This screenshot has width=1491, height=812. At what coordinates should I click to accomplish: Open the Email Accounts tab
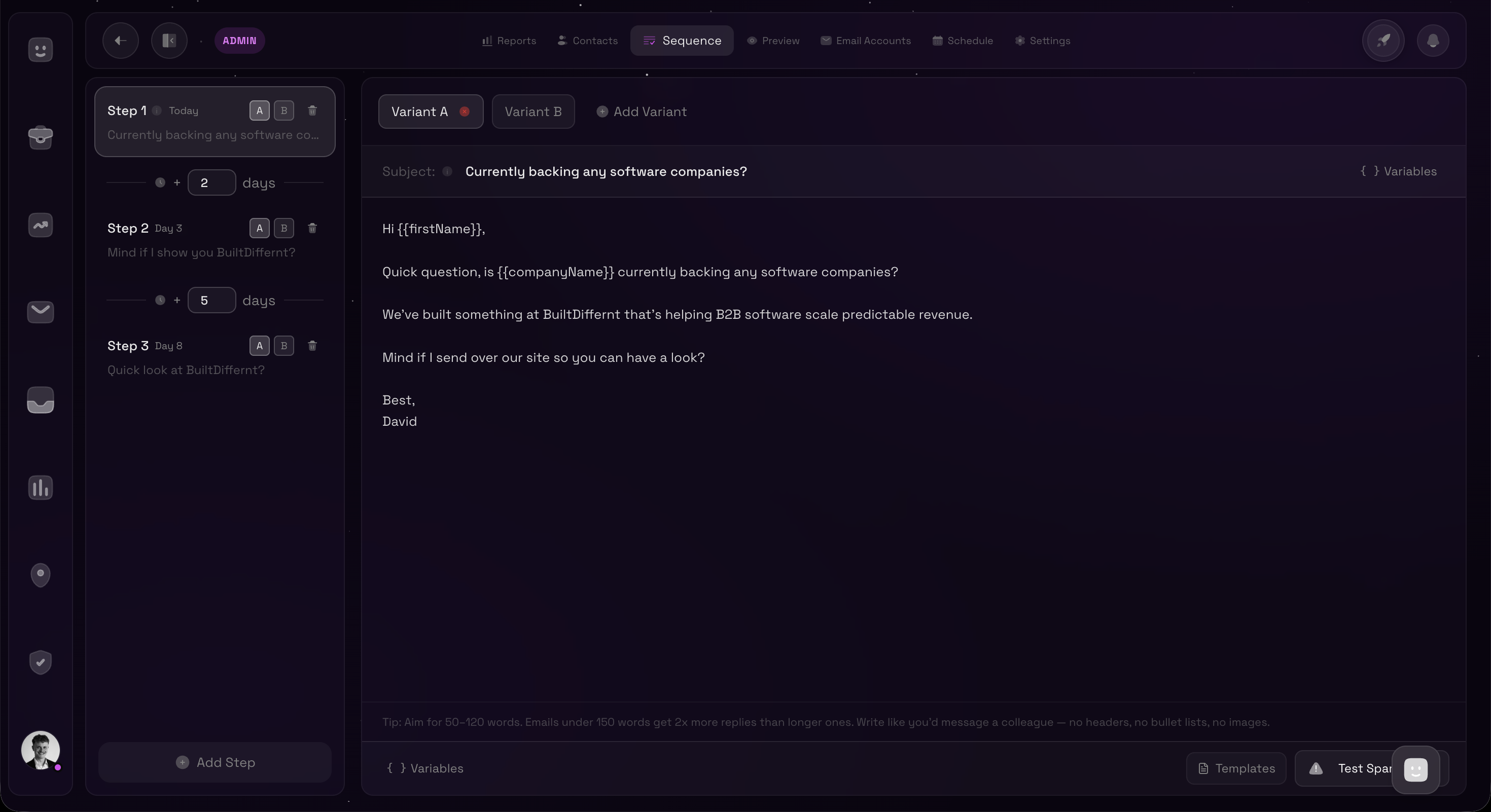click(x=866, y=41)
